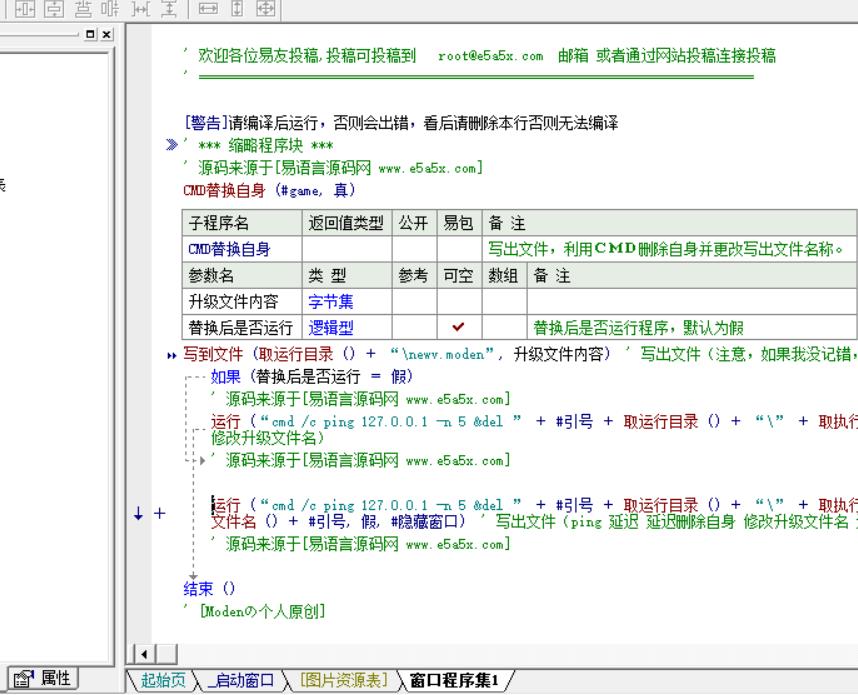Click the 修改升级文件名) continuation line
This screenshot has height=695, width=858.
pos(268,438)
